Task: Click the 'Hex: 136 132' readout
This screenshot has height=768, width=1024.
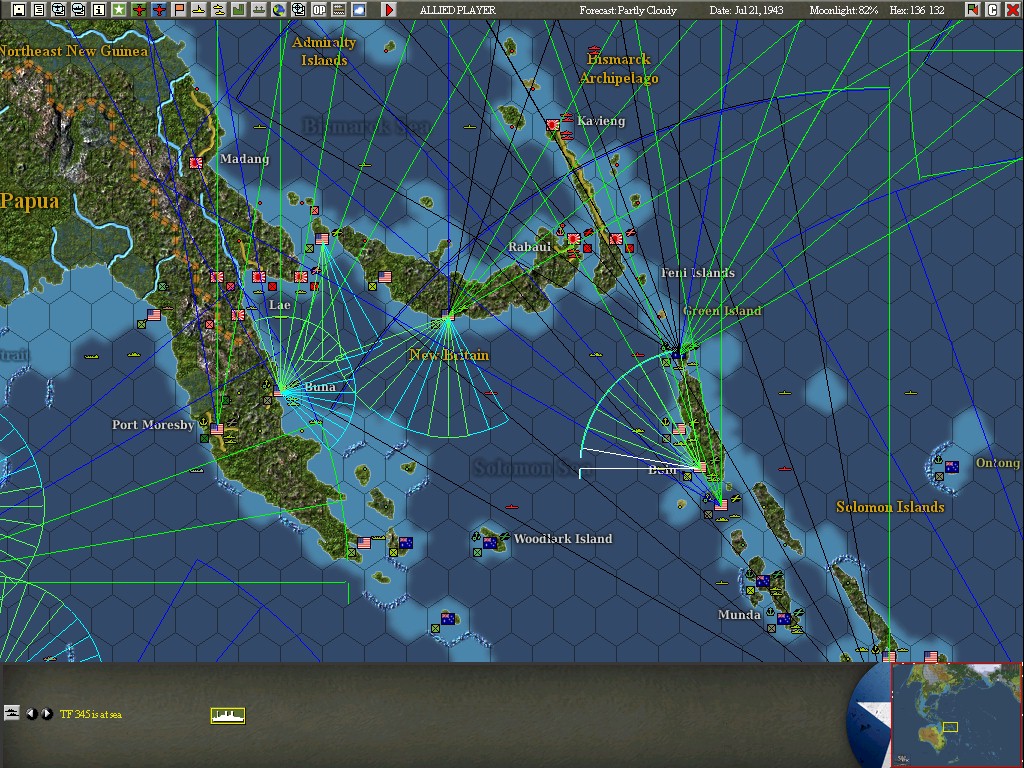Action: 917,10
